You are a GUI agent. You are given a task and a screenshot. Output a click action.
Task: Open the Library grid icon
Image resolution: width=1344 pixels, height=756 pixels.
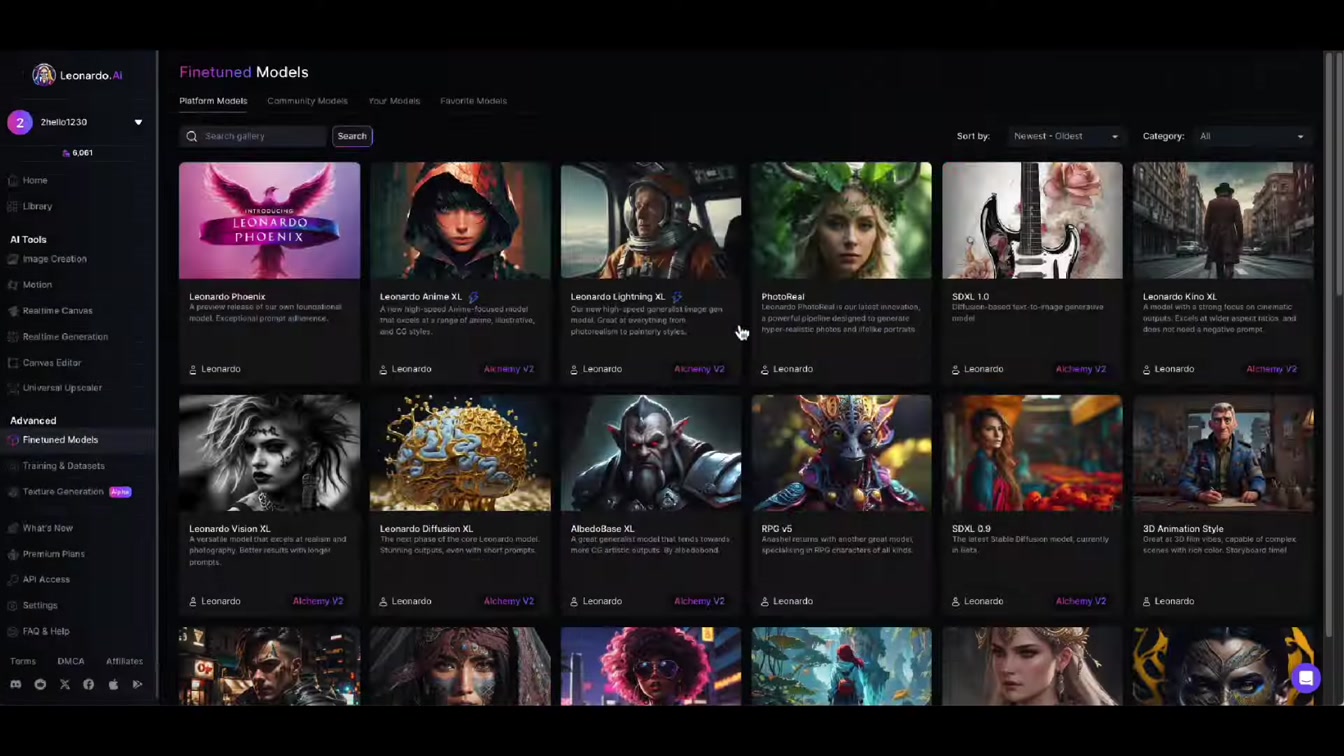click(x=13, y=207)
